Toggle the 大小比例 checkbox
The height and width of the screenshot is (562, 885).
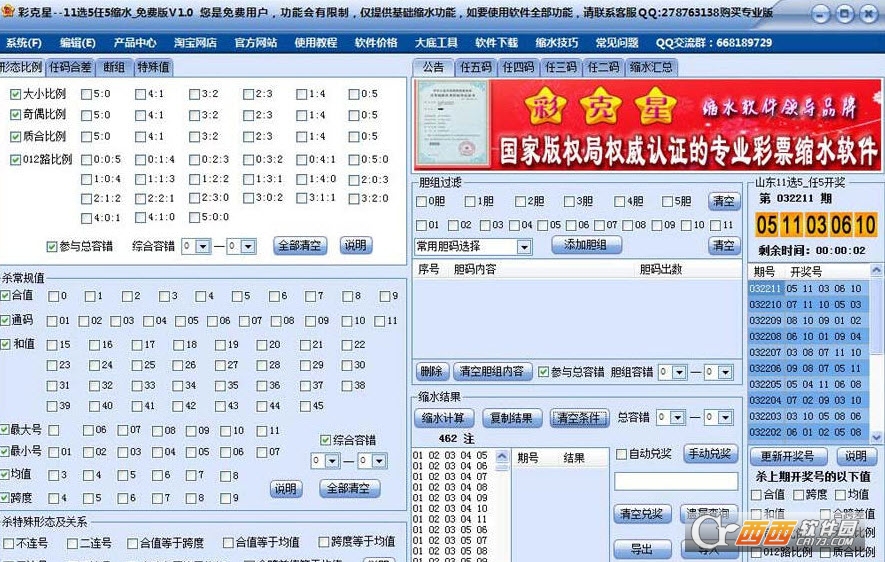tap(15, 94)
